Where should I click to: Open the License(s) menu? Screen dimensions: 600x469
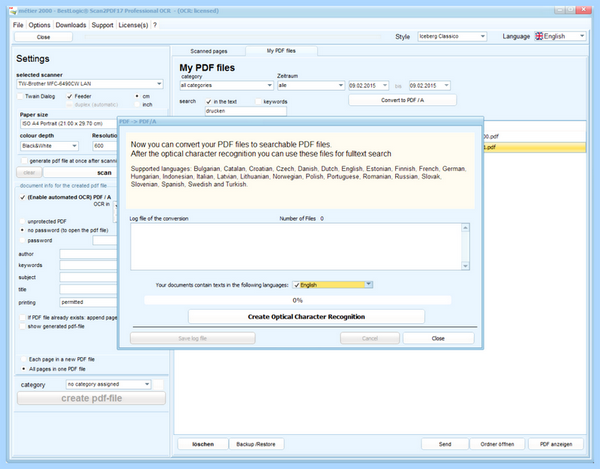tap(133, 25)
